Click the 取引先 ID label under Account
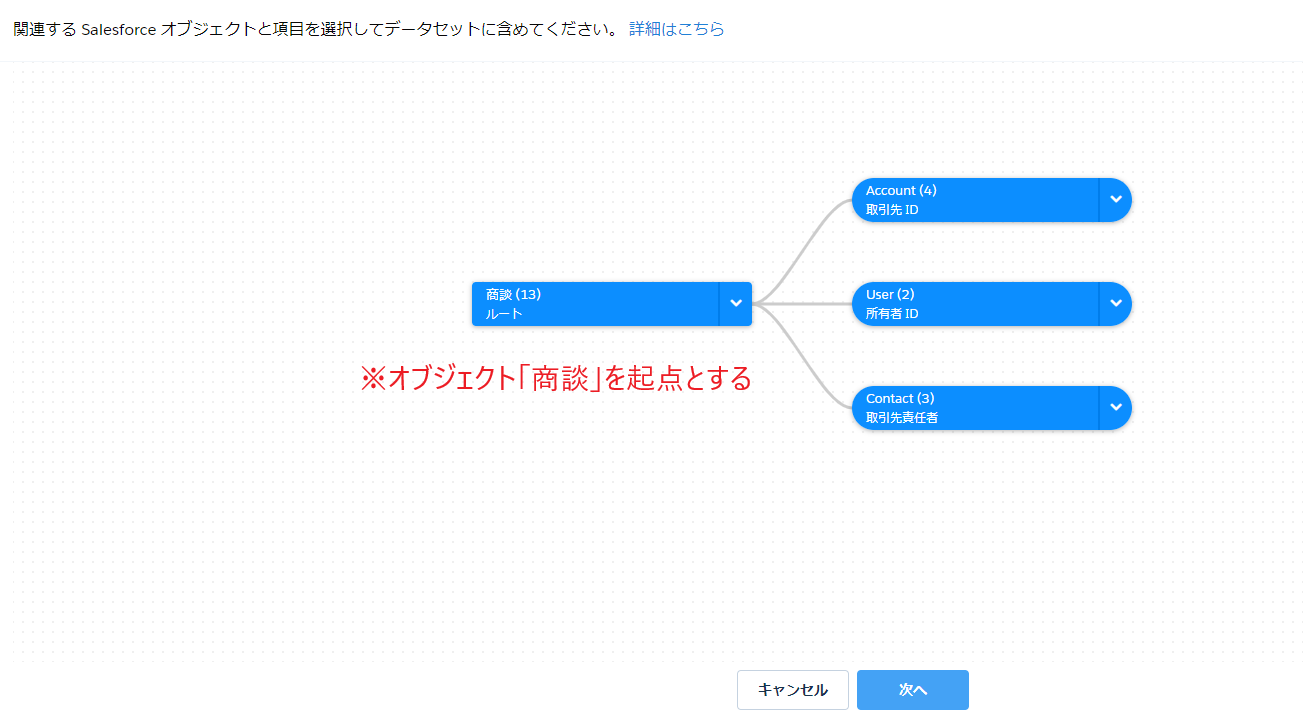 pos(892,210)
